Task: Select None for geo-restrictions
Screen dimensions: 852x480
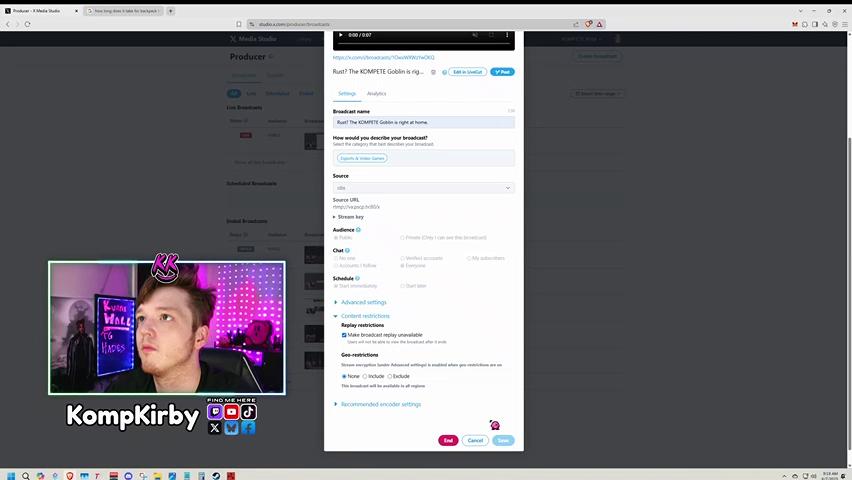Action: click(x=344, y=376)
